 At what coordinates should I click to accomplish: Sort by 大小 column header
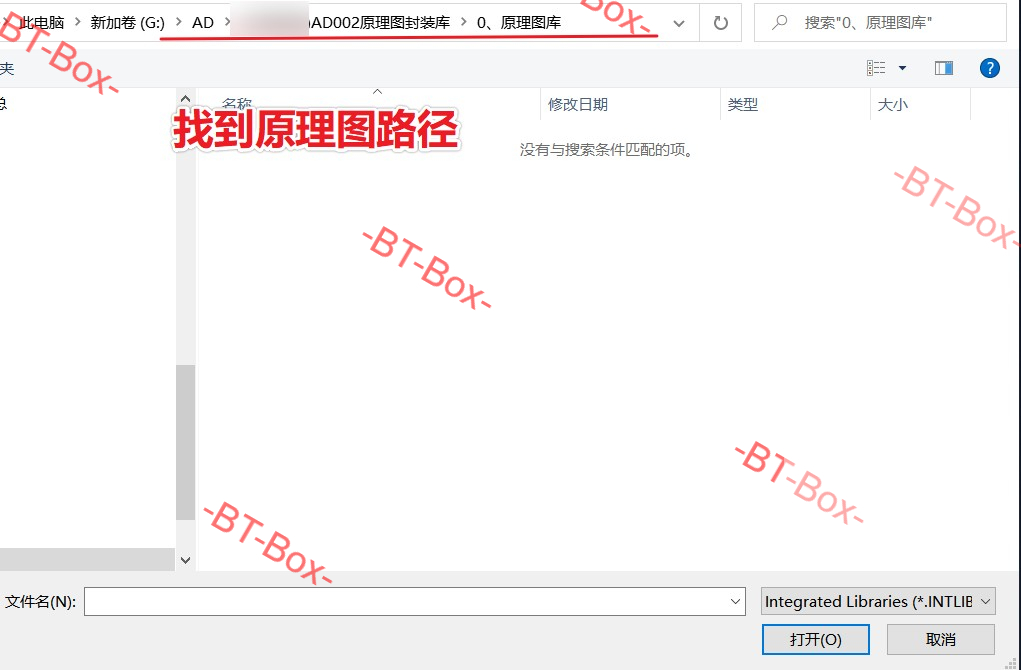[x=920, y=104]
